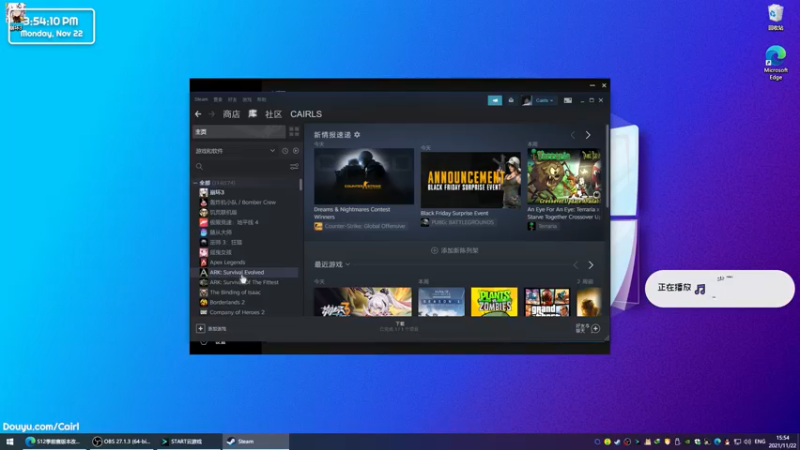Select the 主页 library home button
This screenshot has height=450, width=800.
pos(239,132)
